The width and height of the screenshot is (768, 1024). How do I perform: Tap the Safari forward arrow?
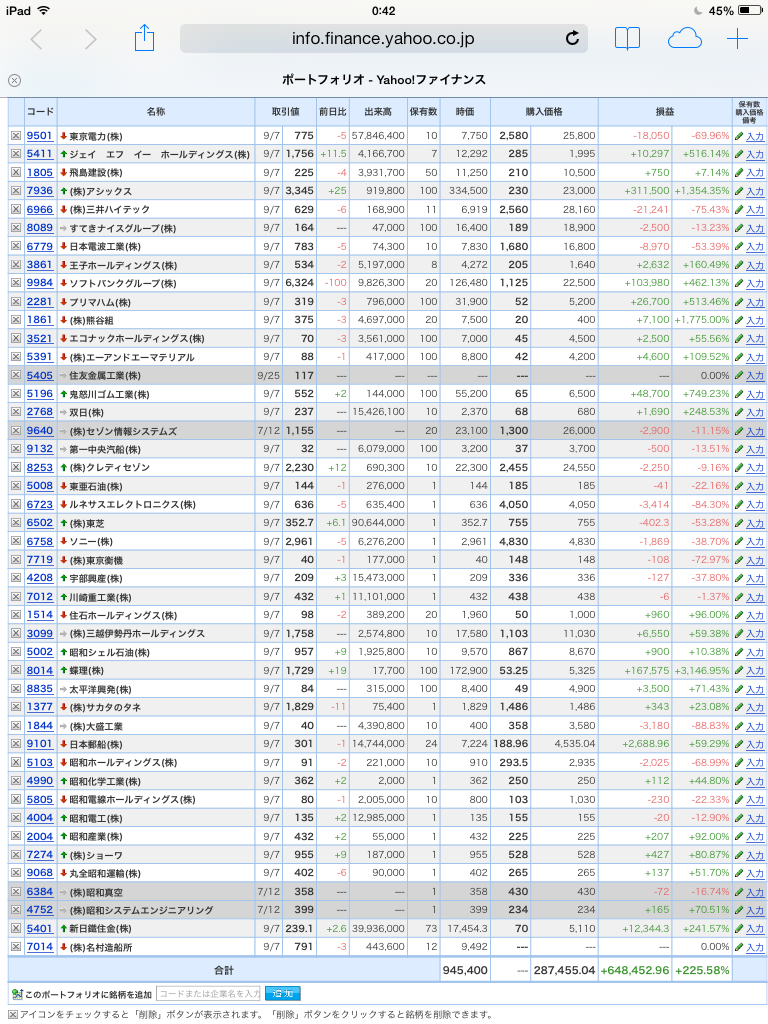[90, 40]
